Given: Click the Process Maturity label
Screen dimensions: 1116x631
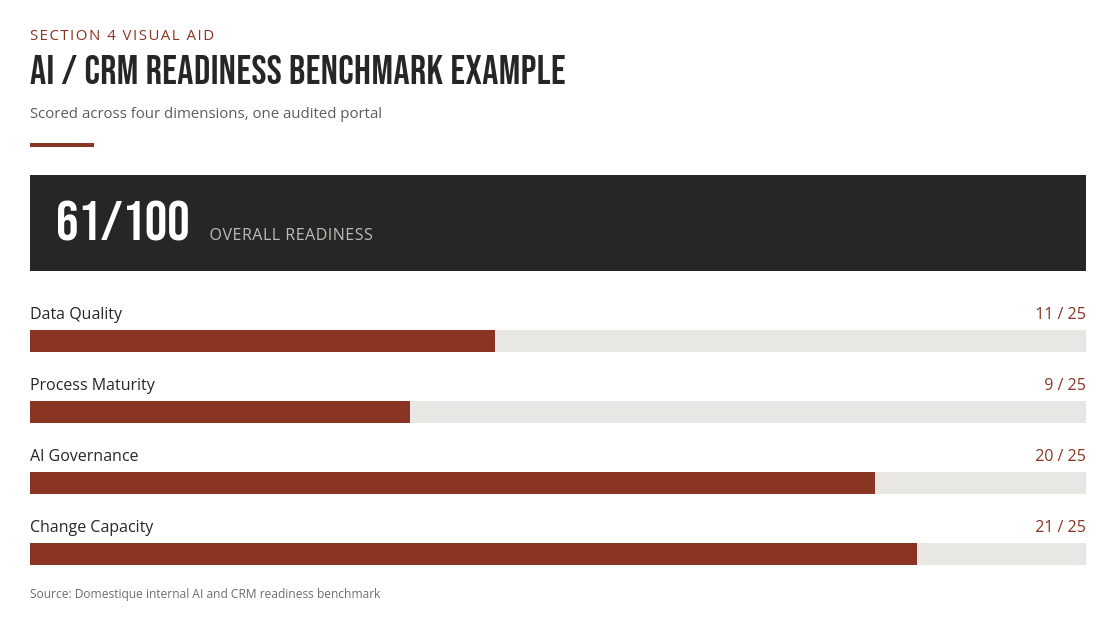Looking at the screenshot, I should click(x=93, y=384).
